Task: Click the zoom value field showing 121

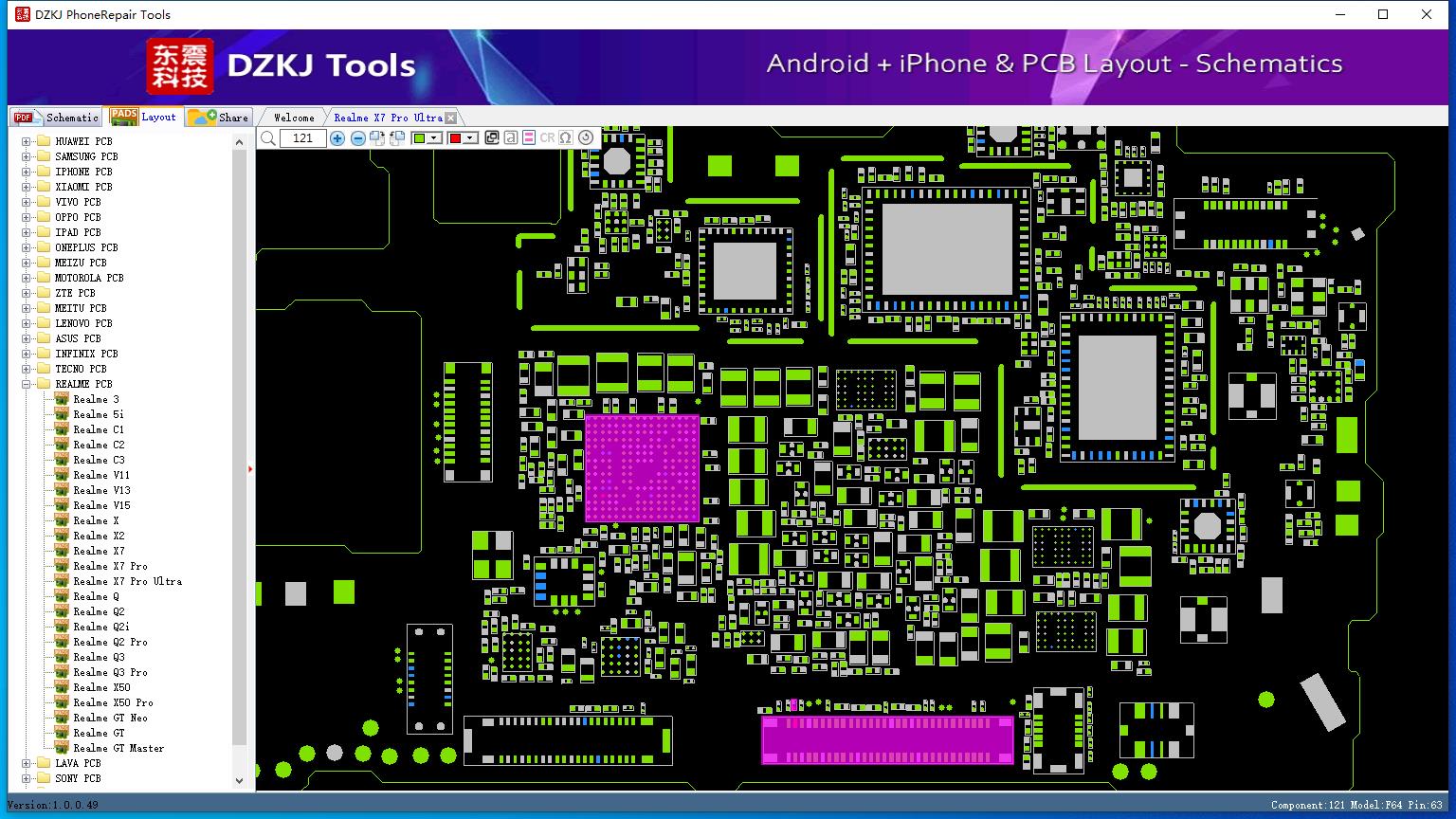Action: (x=303, y=138)
